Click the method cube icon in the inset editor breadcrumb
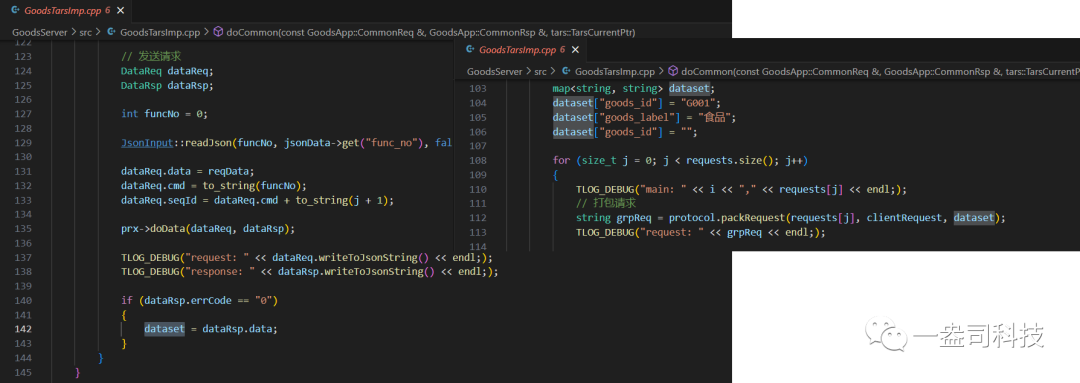1080x383 pixels. coord(672,71)
